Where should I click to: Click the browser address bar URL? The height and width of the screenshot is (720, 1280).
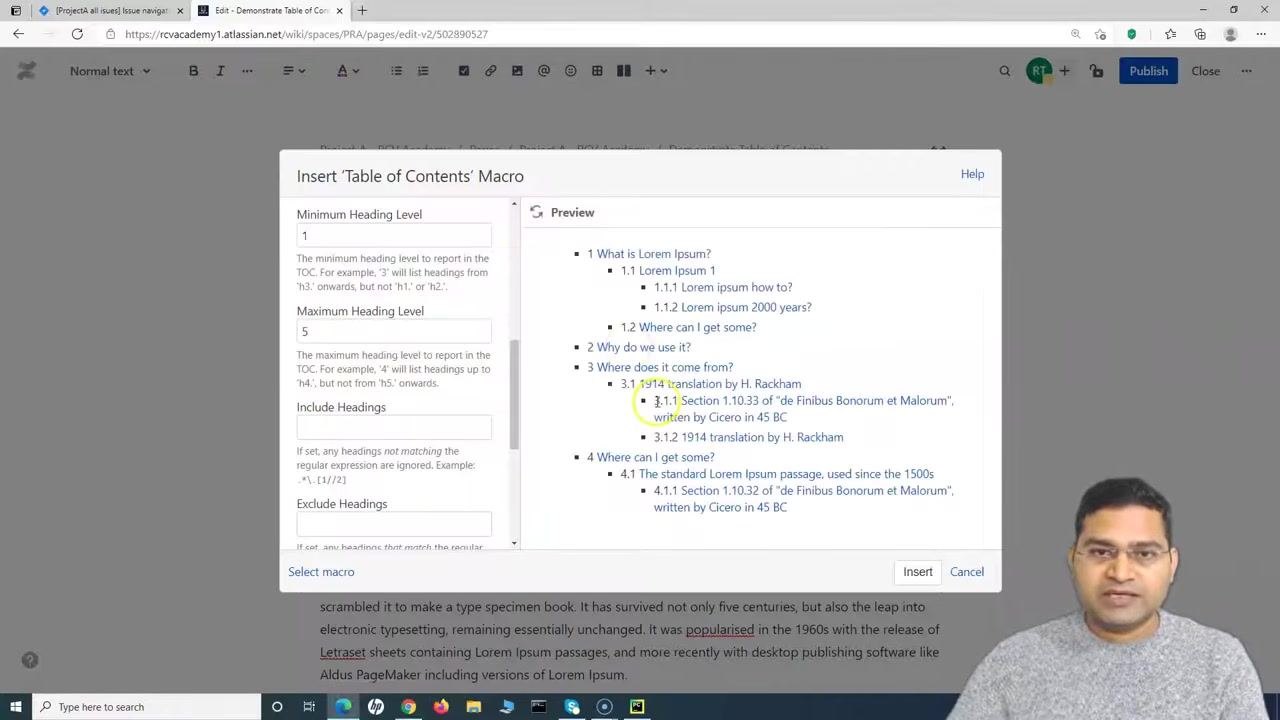306,34
